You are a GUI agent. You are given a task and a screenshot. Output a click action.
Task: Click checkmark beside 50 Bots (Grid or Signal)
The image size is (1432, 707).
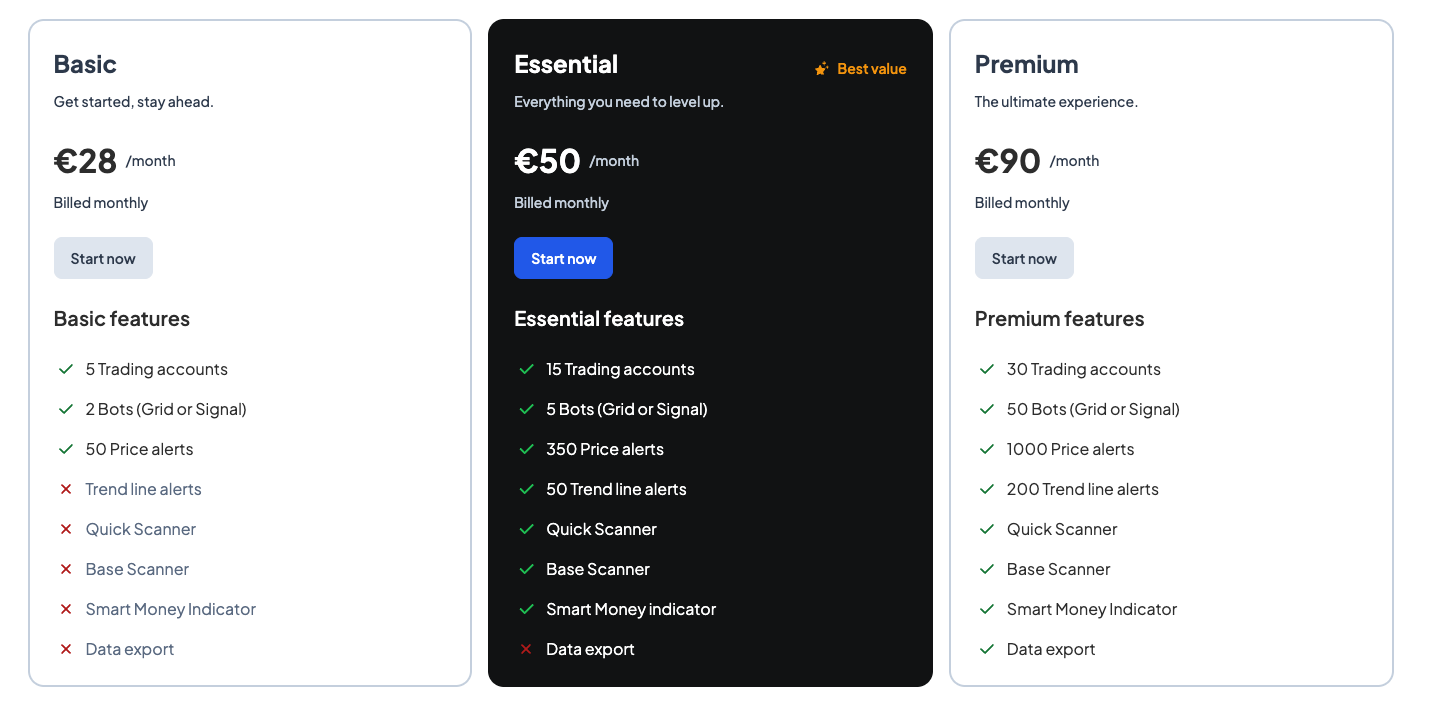tap(987, 409)
